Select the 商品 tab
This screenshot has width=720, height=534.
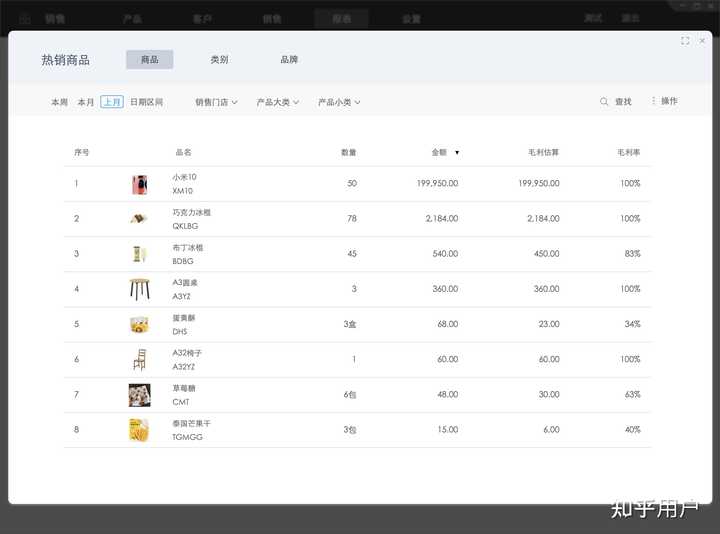point(150,60)
